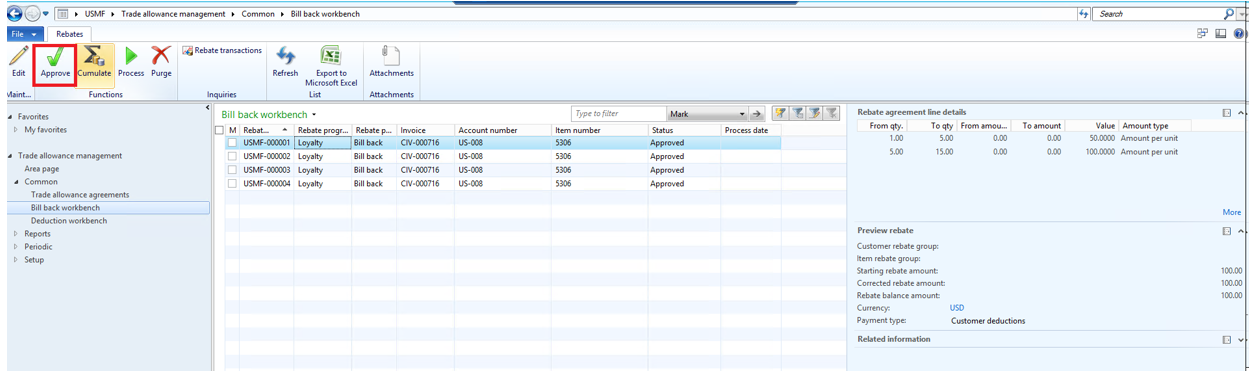Expand the Setup tree node
The height and width of the screenshot is (372, 1249).
click(x=15, y=260)
